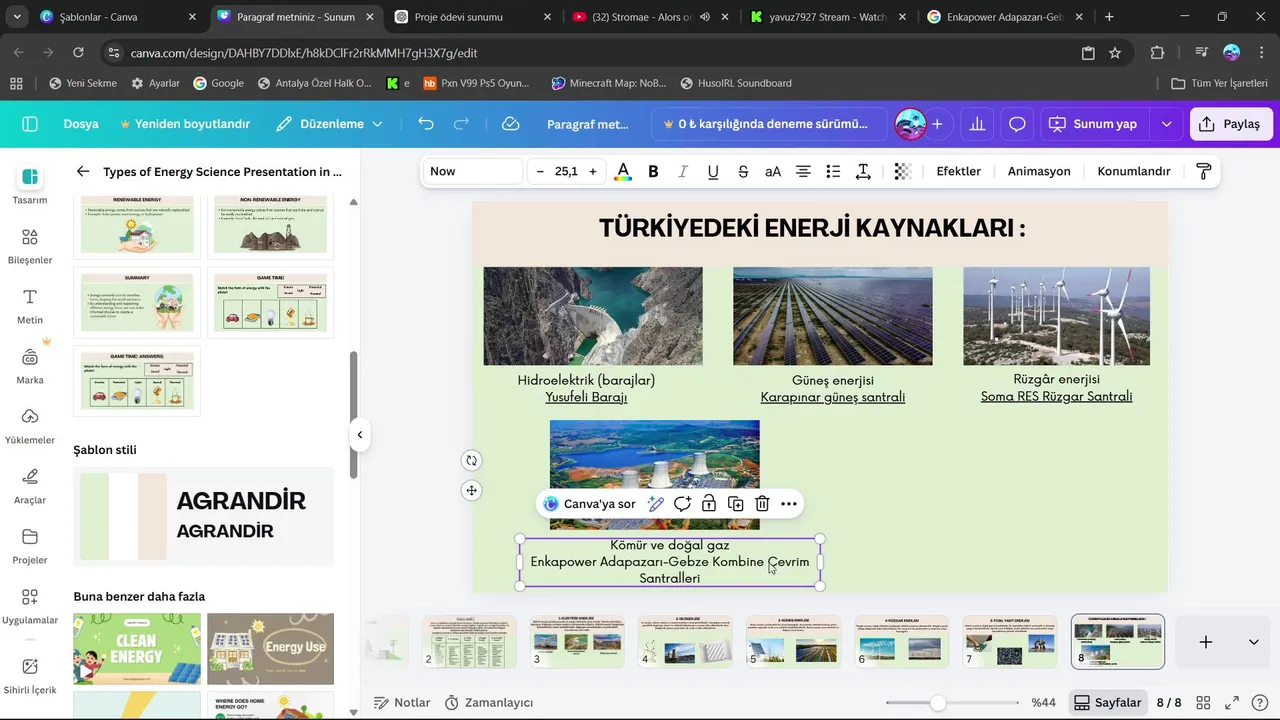
Task: Open transparency checkerboard control
Action: pyautogui.click(x=902, y=172)
